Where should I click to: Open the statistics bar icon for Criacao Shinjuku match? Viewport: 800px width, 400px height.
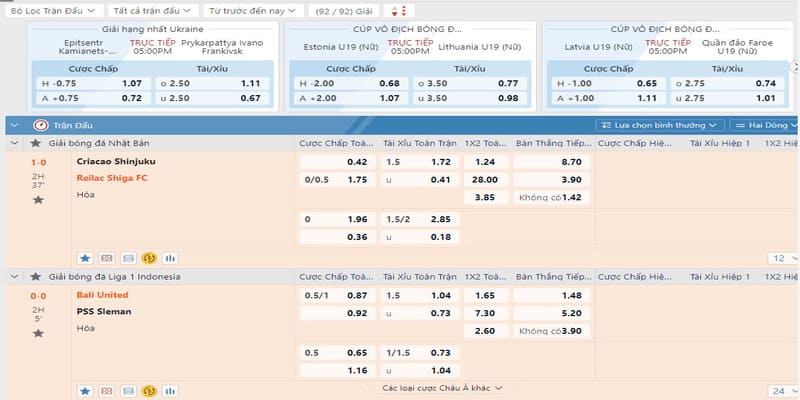[170, 258]
